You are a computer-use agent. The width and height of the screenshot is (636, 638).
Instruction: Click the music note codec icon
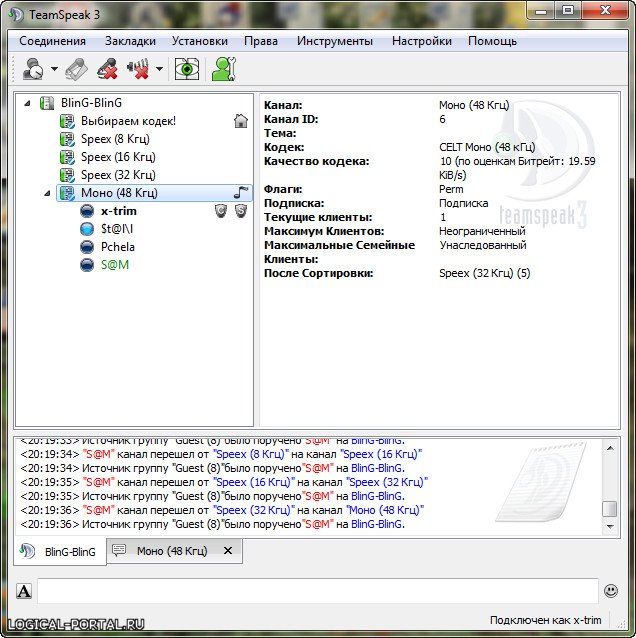(241, 192)
